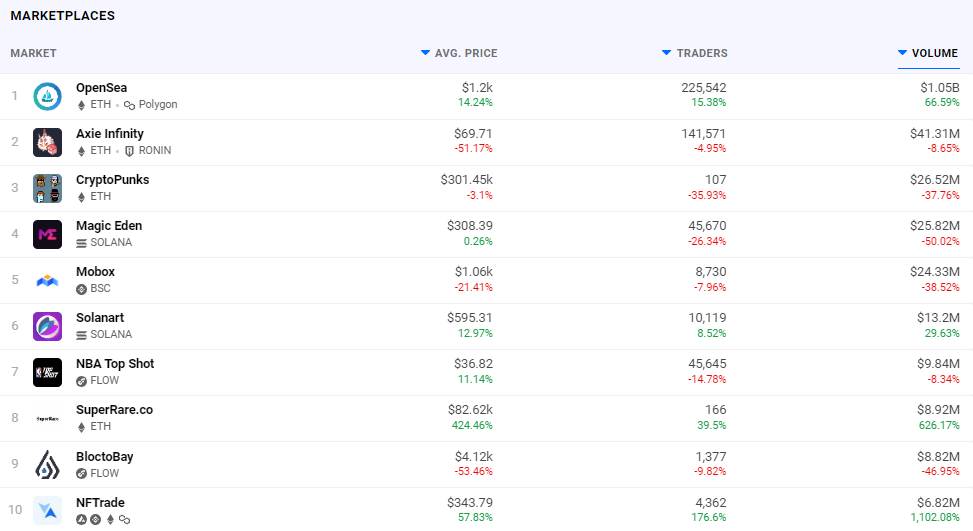The image size is (973, 531).
Task: Click OpenSea traders count 225,542
Action: (704, 87)
